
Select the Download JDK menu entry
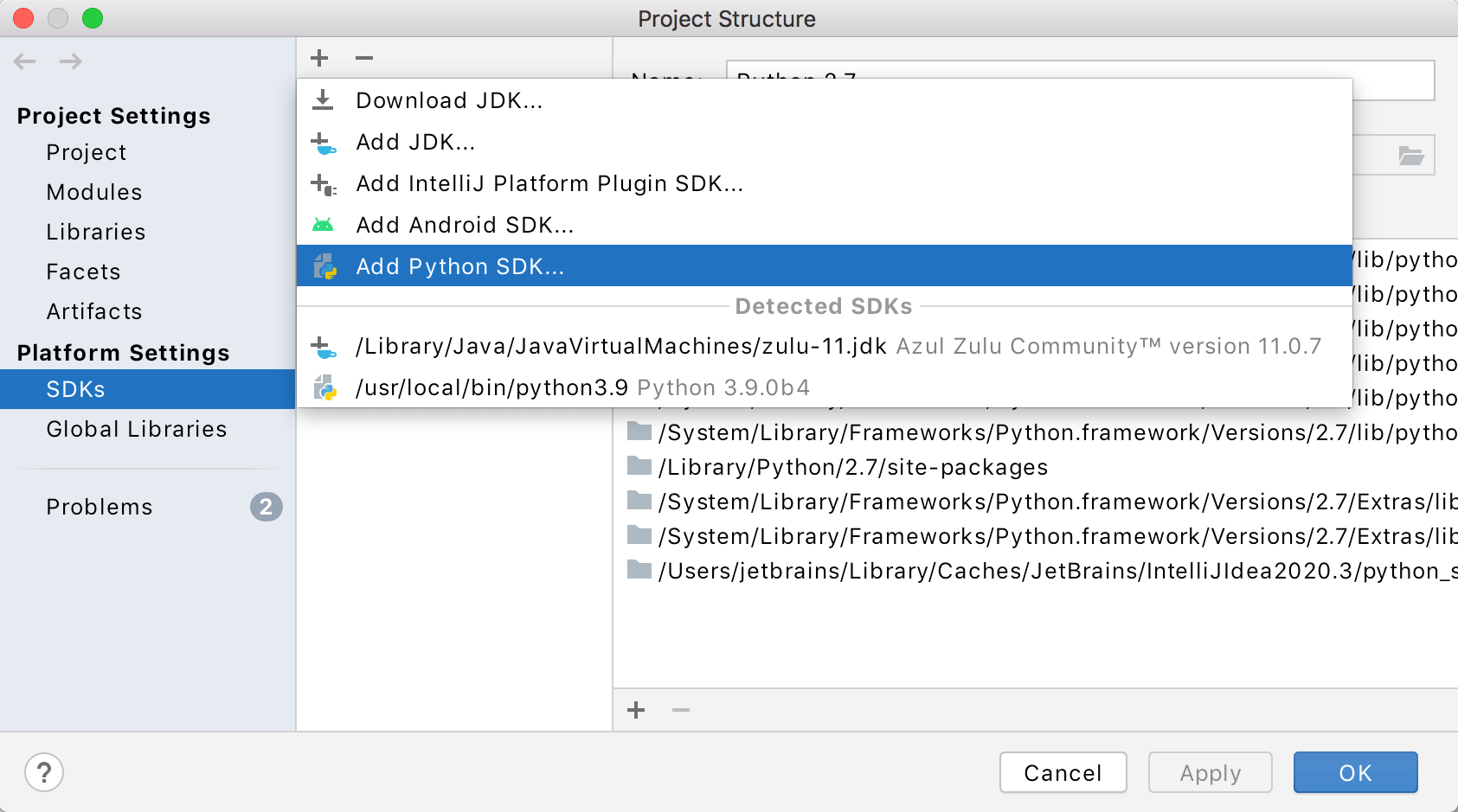click(448, 99)
